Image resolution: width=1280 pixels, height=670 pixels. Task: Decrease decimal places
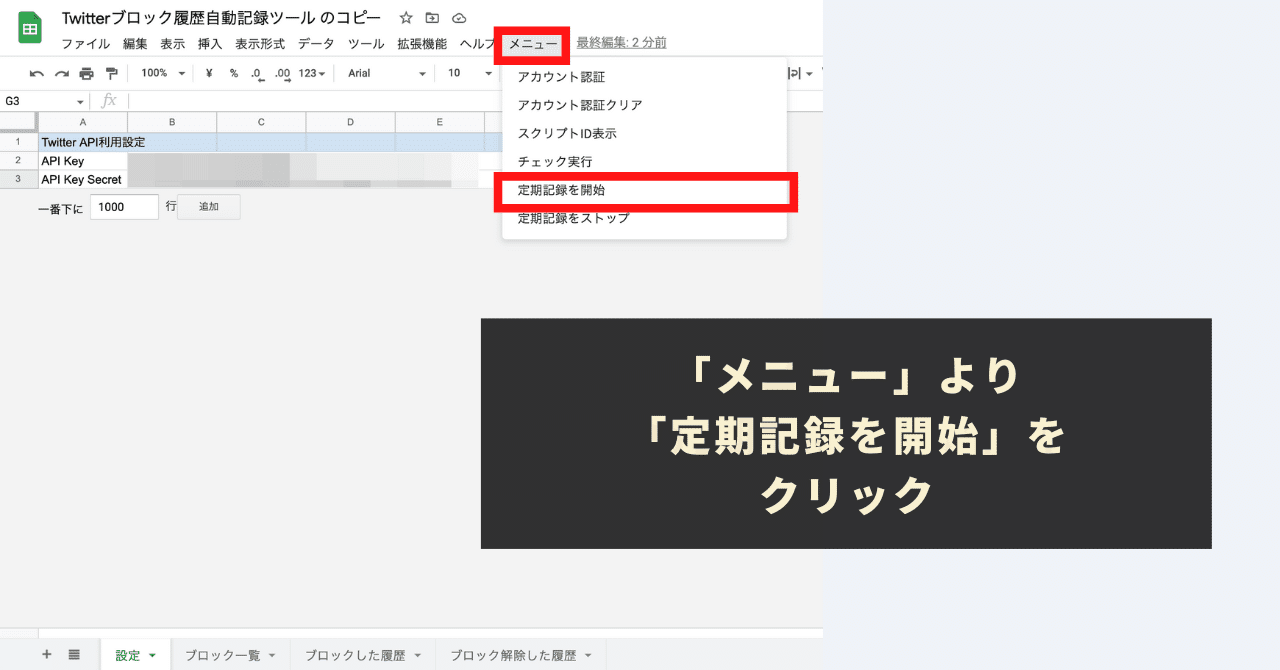[x=255, y=73]
